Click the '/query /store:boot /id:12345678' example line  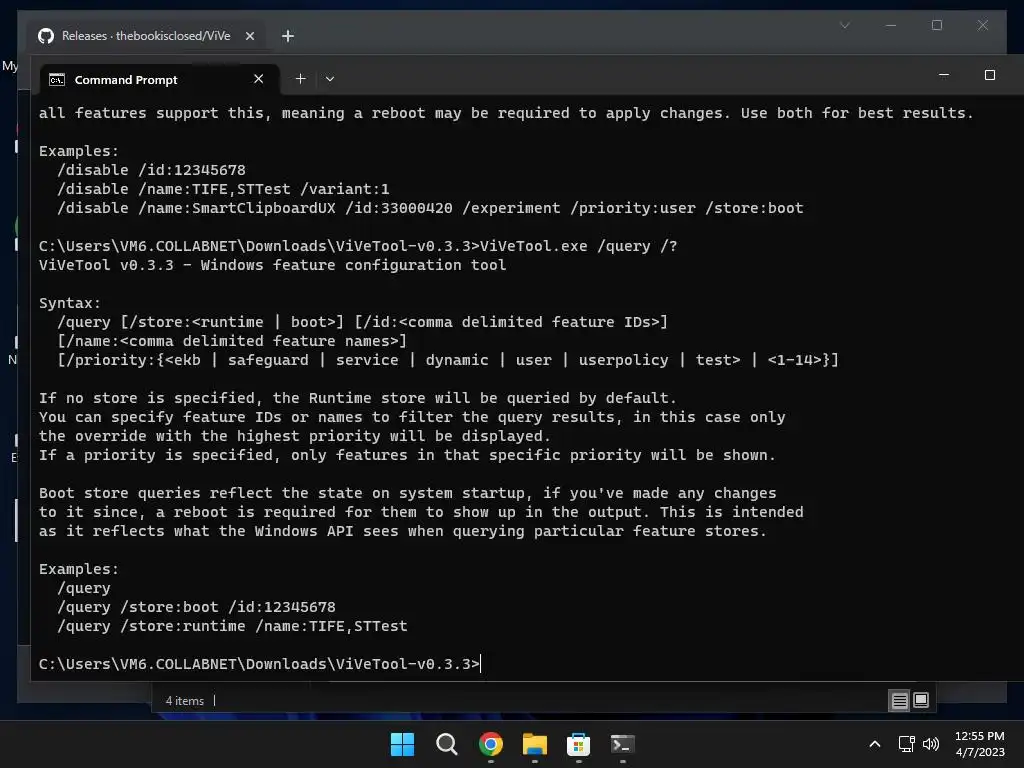coord(197,607)
